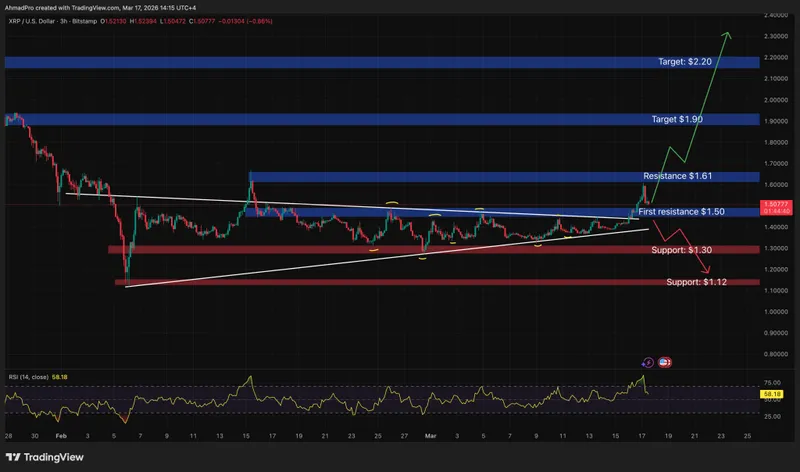800x472 pixels.
Task: Select the Support $1.12 red zone
Action: [400, 284]
